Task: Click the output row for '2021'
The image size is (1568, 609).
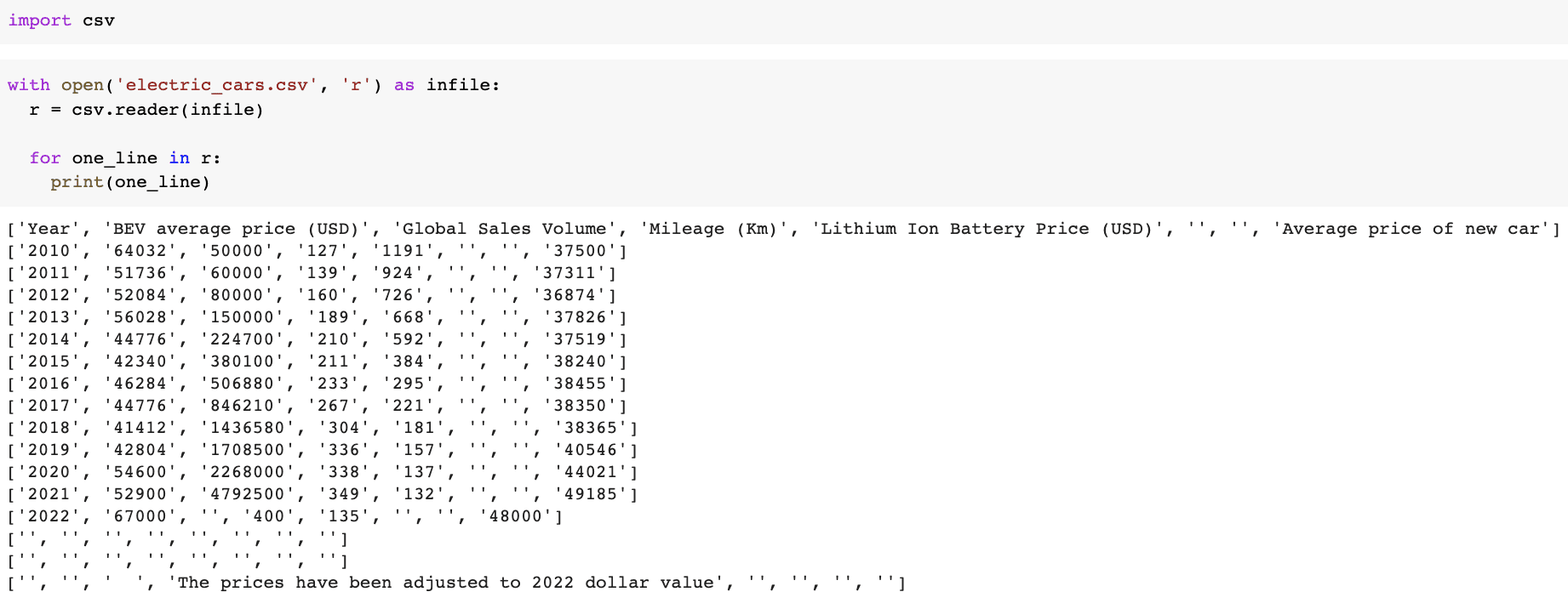Action: click(323, 494)
